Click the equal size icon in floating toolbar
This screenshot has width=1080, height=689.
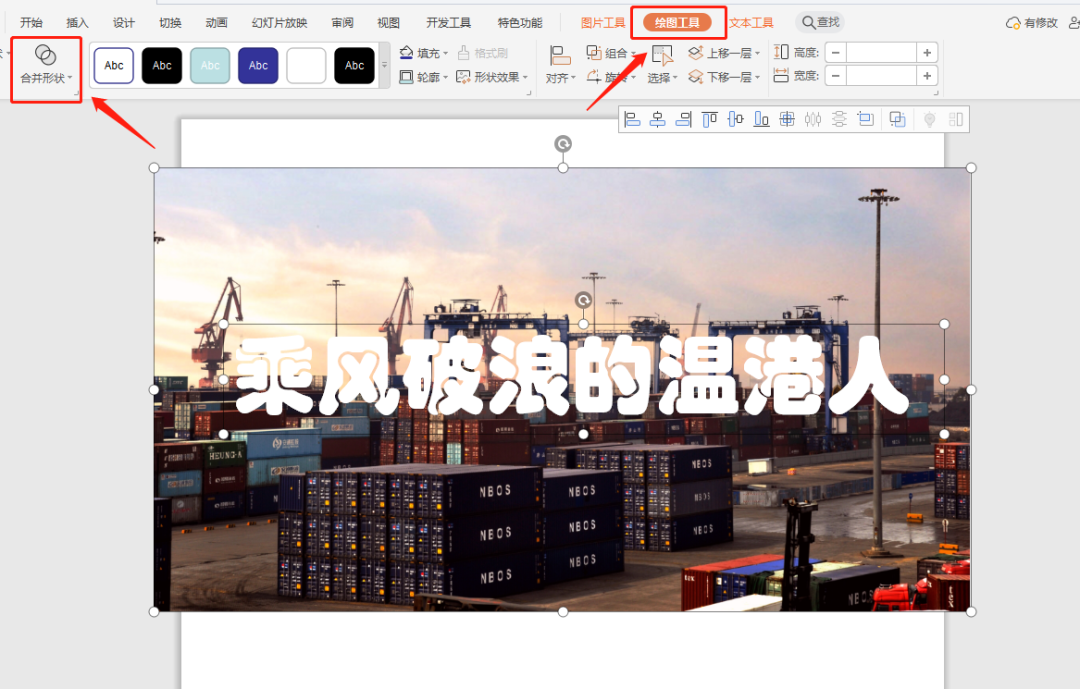click(x=865, y=119)
